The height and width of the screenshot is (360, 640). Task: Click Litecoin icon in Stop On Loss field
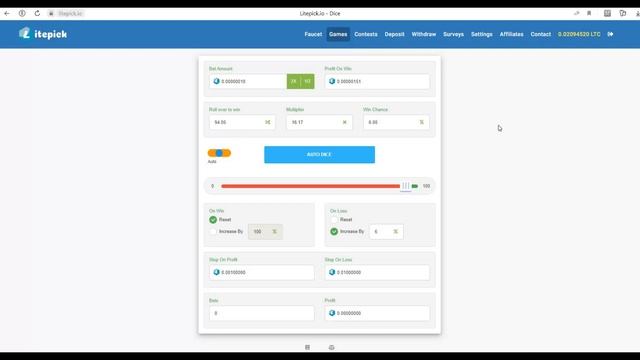(x=332, y=272)
